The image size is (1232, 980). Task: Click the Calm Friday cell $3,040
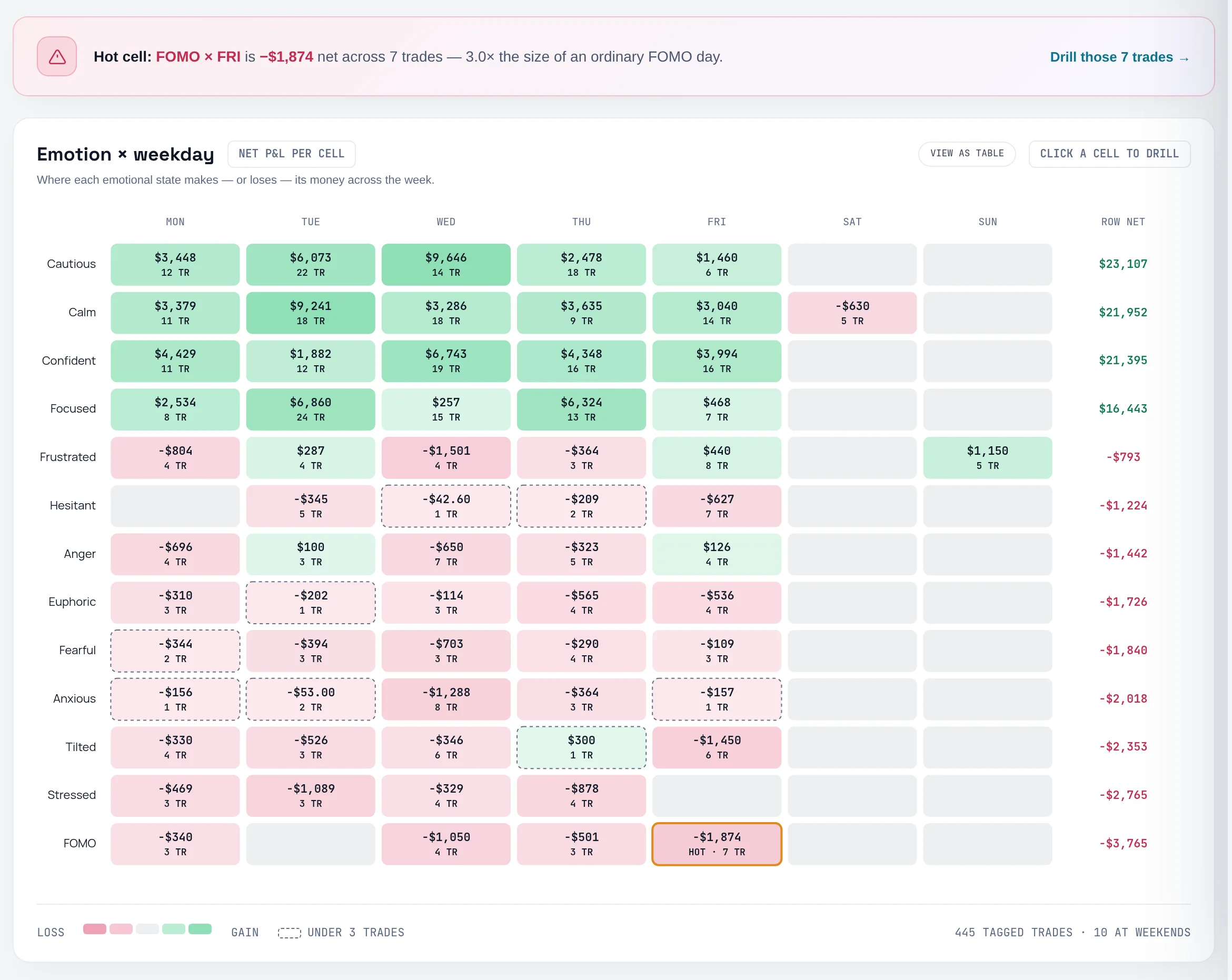(x=717, y=313)
